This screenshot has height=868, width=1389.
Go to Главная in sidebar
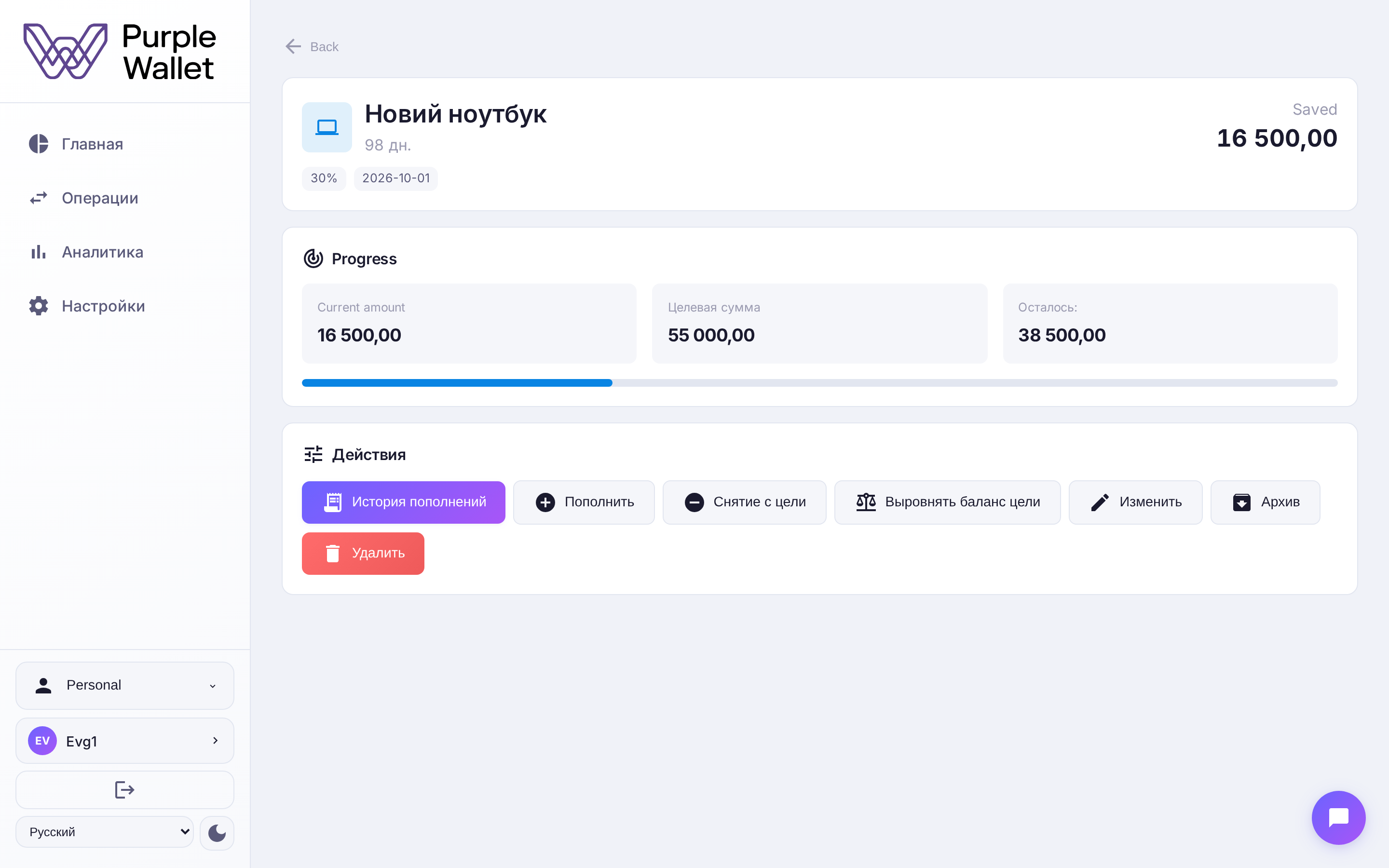click(92, 144)
